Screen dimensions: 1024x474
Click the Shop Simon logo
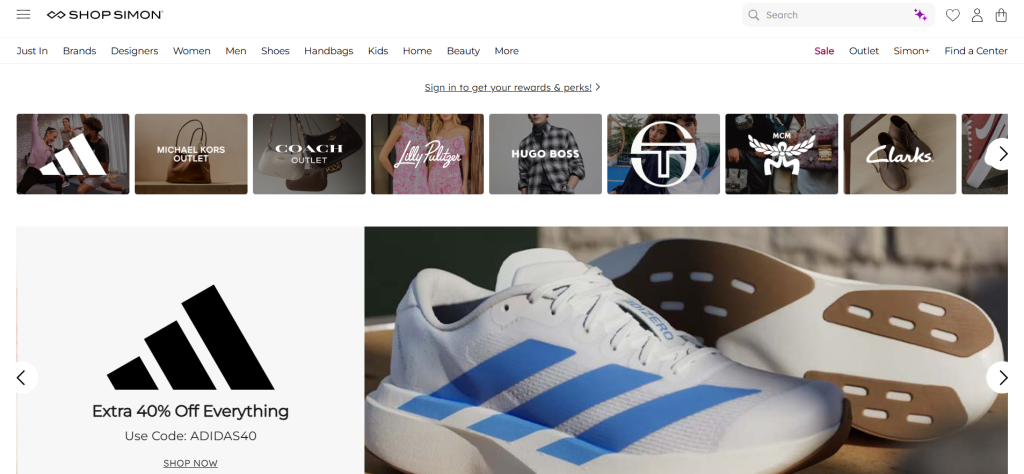pyautogui.click(x=105, y=15)
